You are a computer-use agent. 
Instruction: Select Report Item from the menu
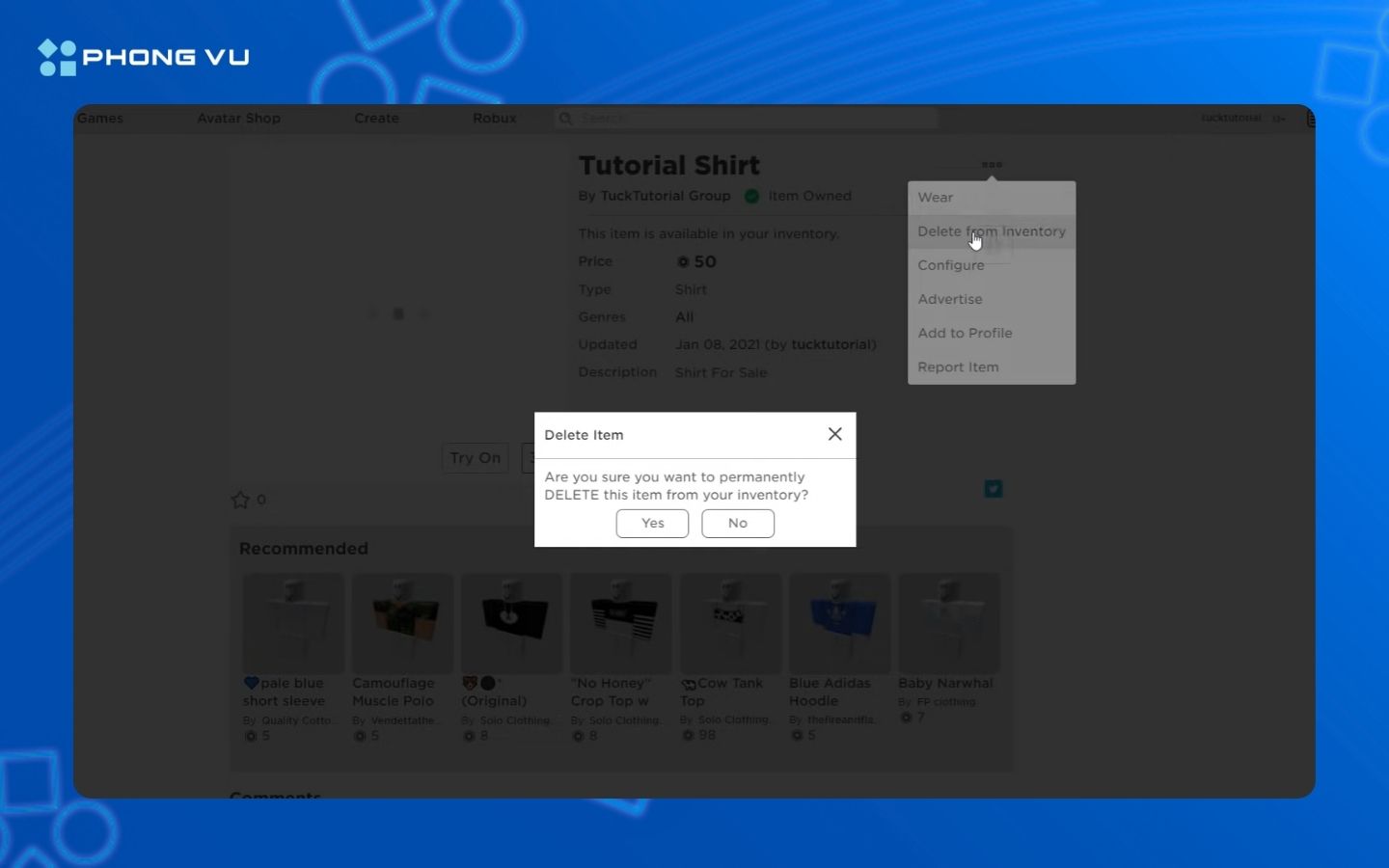point(958,367)
